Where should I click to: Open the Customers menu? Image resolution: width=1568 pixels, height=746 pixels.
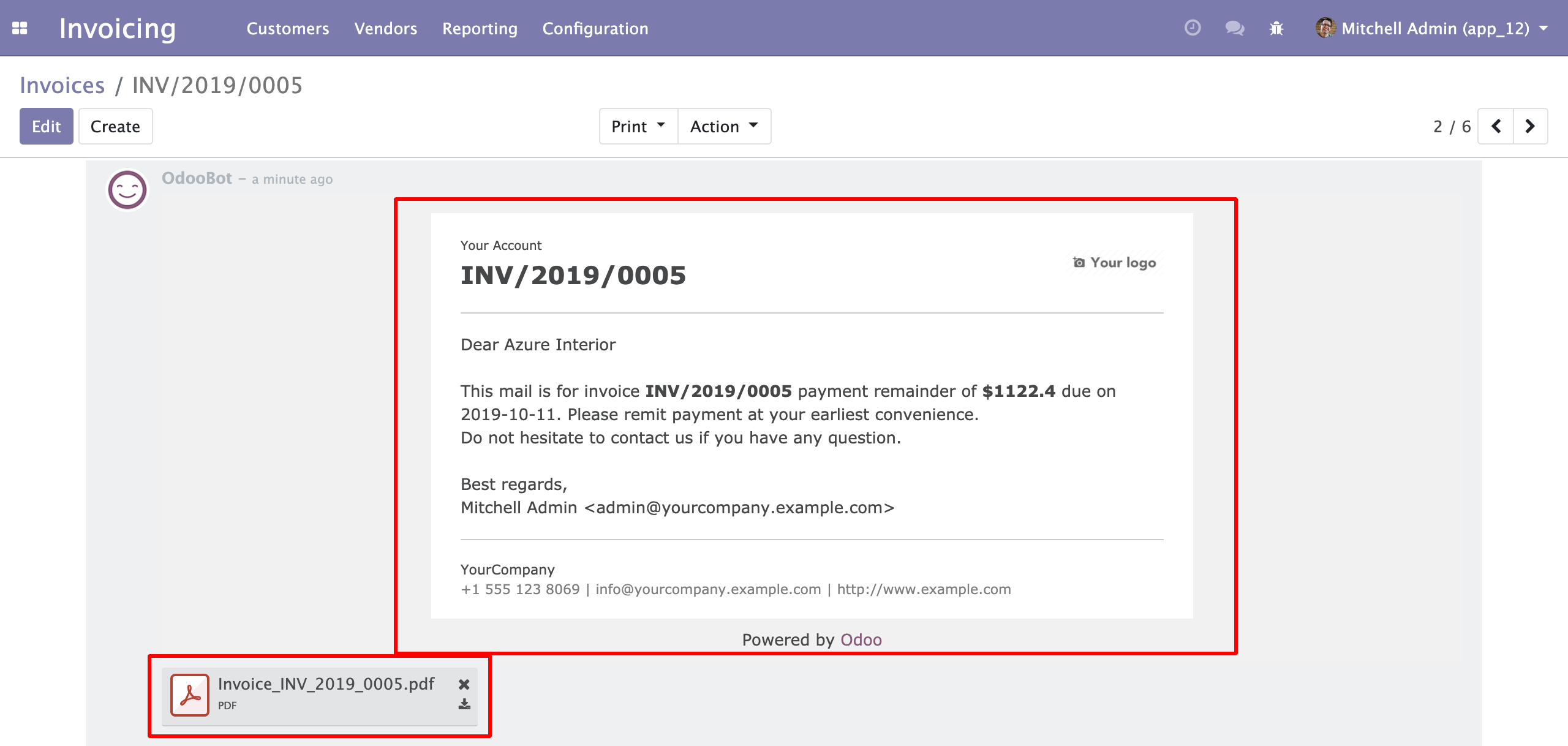point(288,28)
